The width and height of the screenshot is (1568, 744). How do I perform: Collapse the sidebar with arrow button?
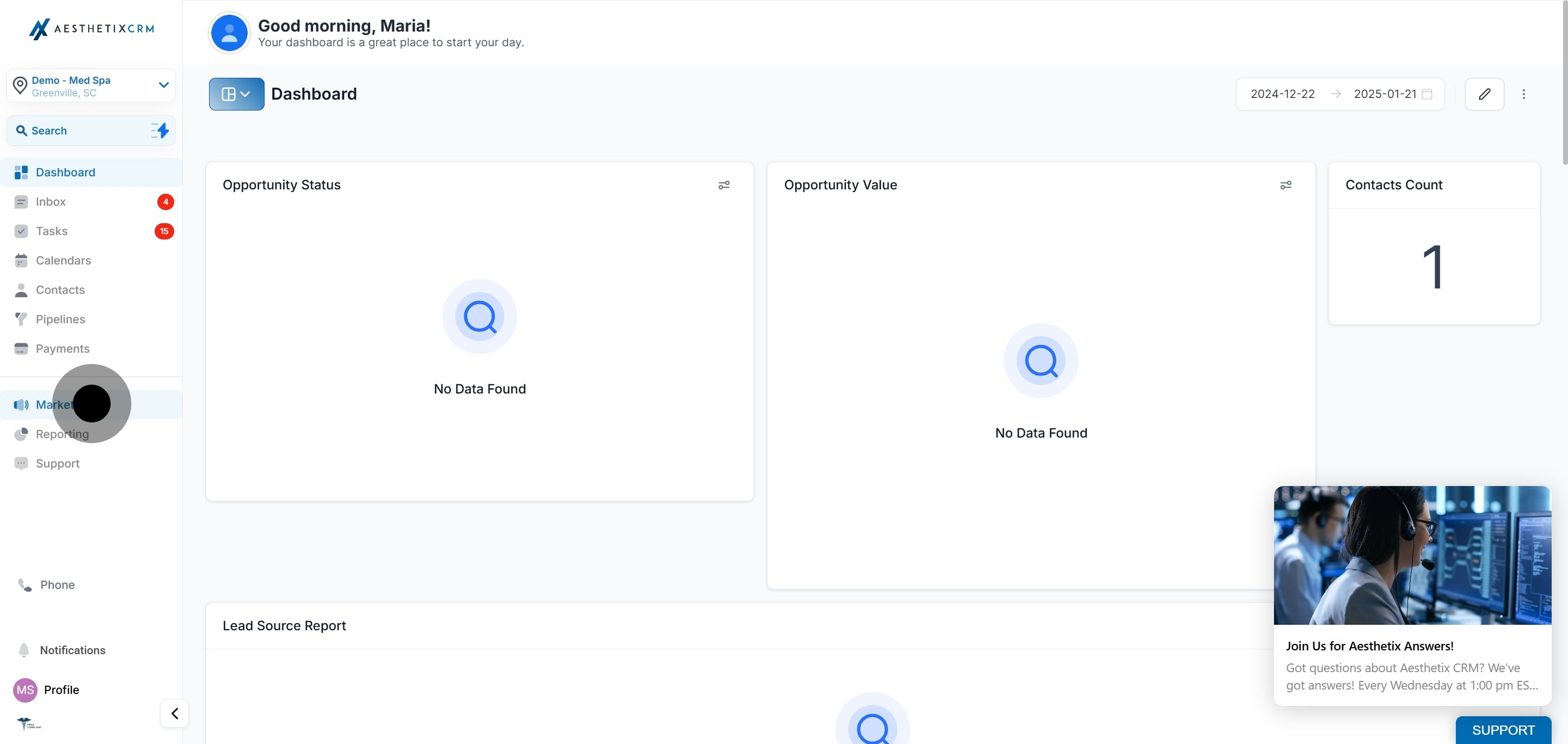pos(174,713)
